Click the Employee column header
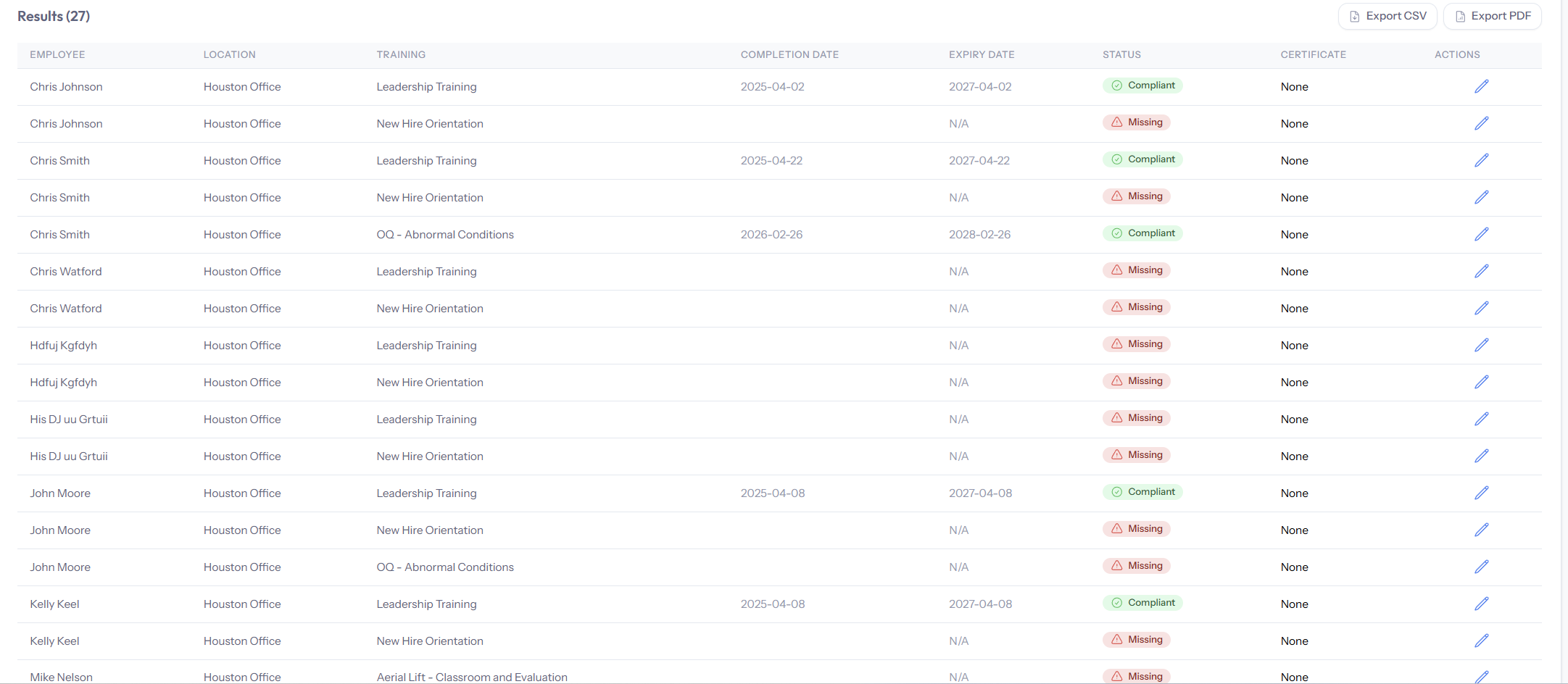 tap(57, 54)
